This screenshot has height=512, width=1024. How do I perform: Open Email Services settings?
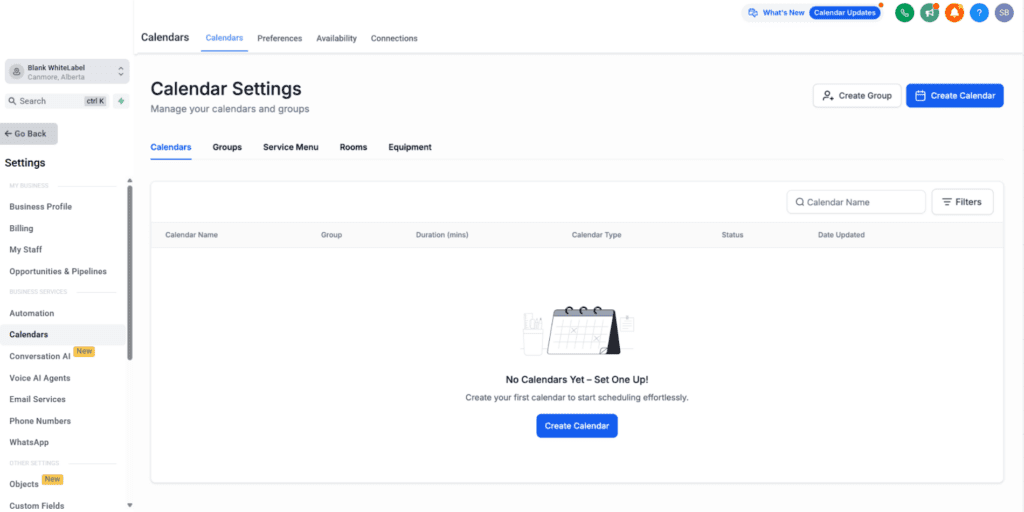[37, 399]
